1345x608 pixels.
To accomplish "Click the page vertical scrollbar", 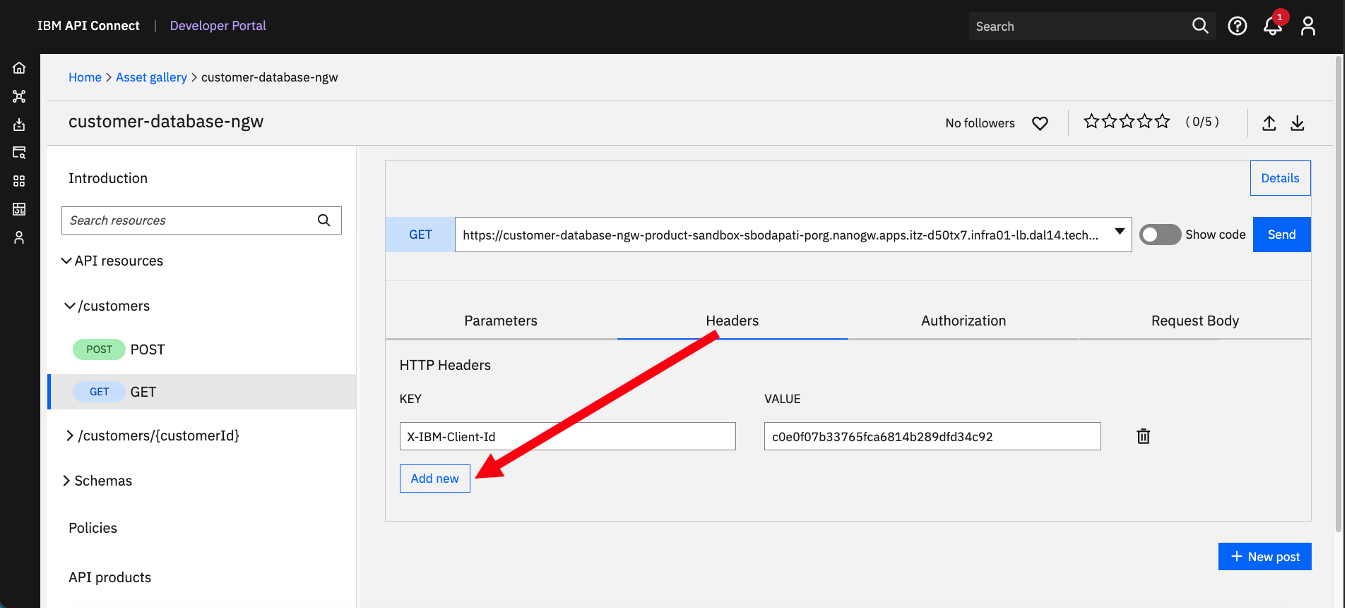I will coord(1339,295).
